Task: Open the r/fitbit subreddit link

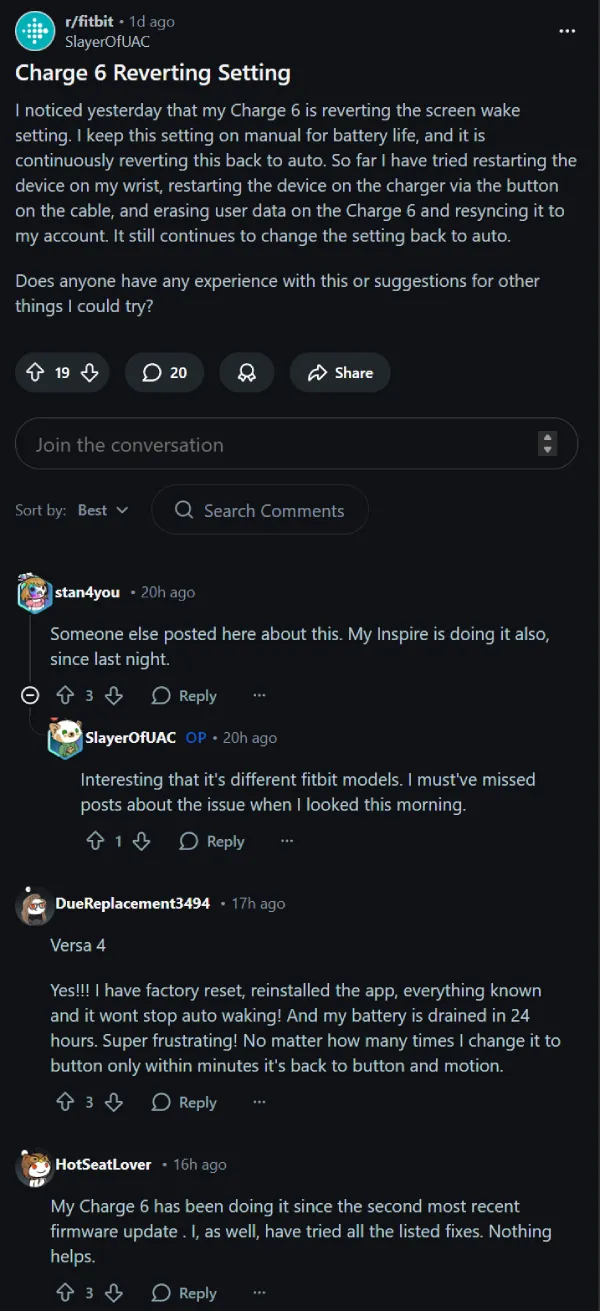Action: tap(90, 21)
